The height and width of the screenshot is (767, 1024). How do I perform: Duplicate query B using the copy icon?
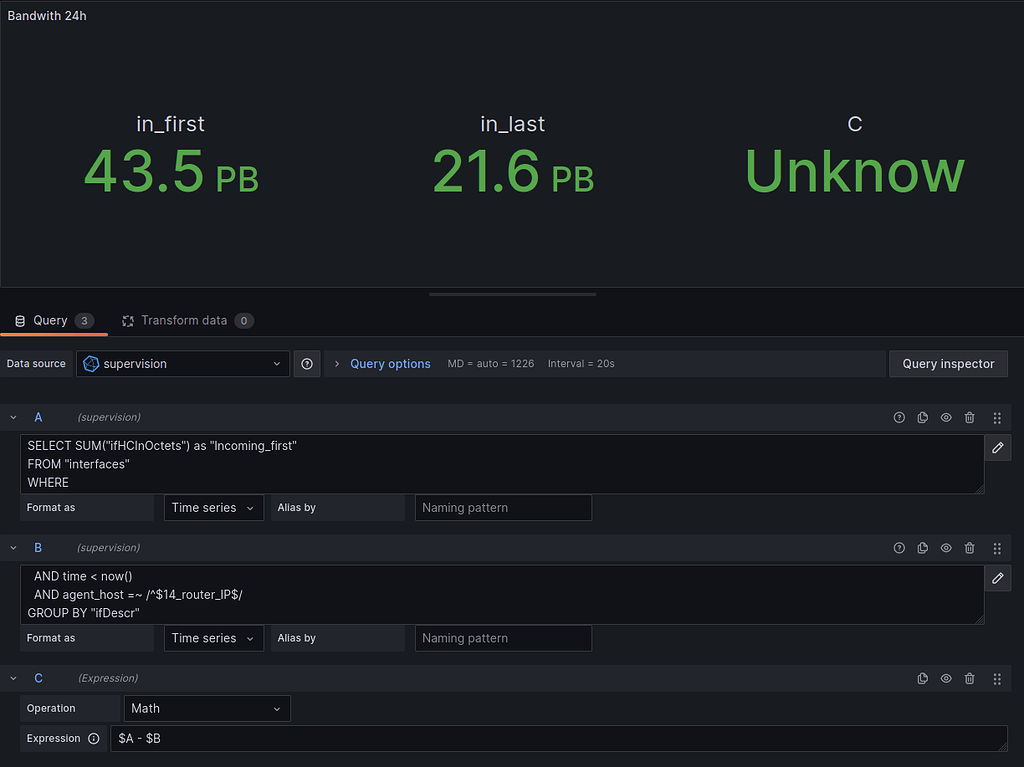[x=922, y=548]
